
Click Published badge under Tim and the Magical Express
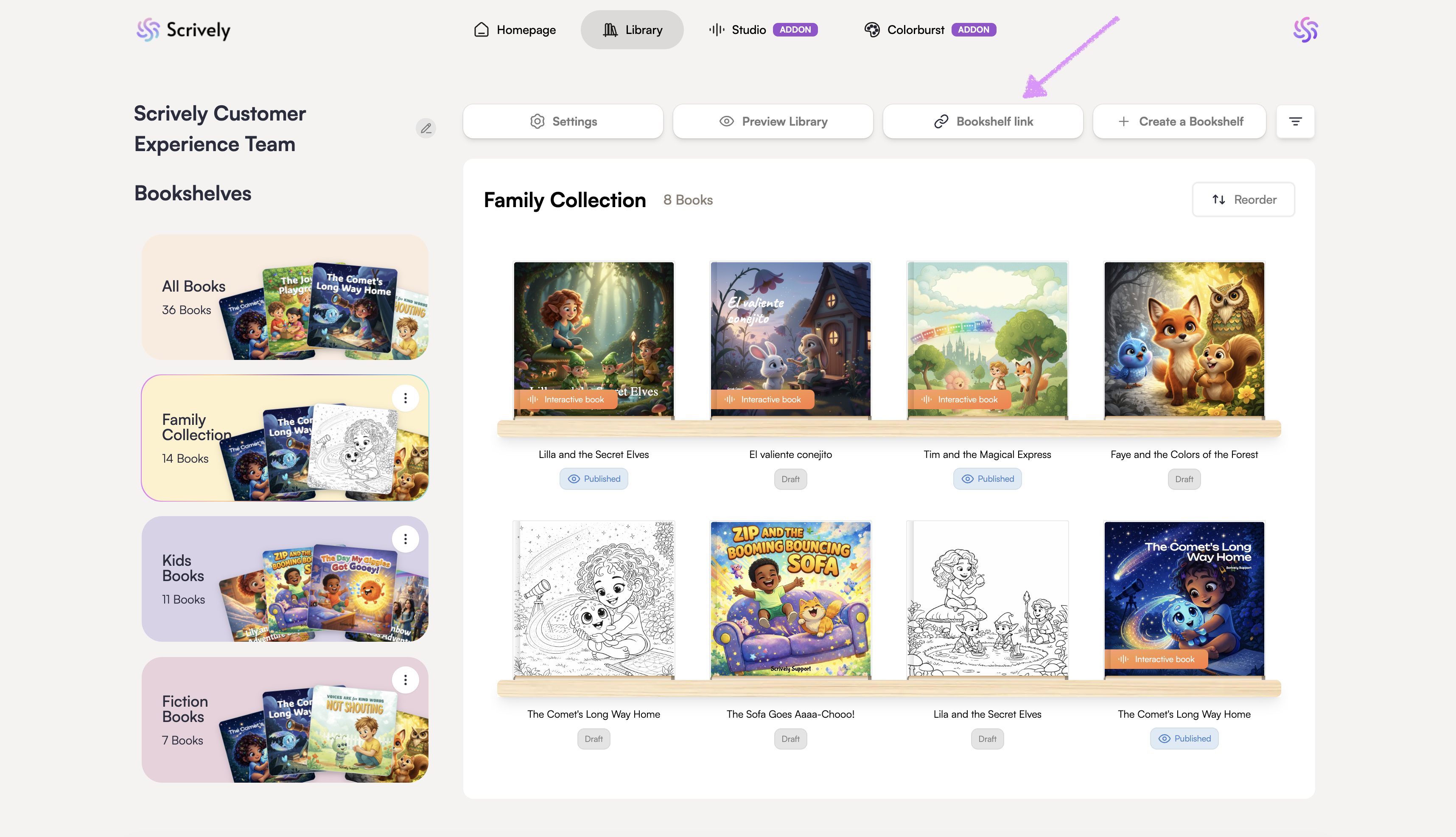[x=987, y=479]
